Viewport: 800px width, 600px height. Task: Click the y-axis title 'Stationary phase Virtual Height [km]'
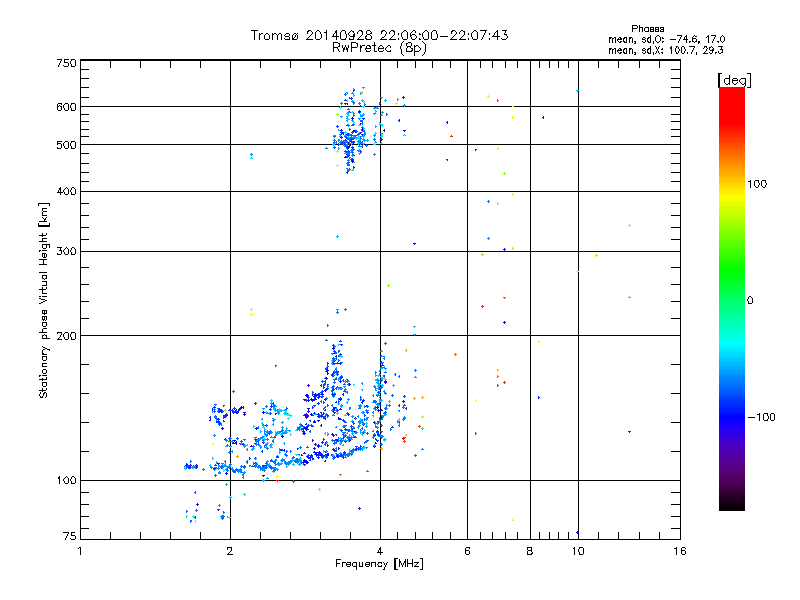click(43, 300)
